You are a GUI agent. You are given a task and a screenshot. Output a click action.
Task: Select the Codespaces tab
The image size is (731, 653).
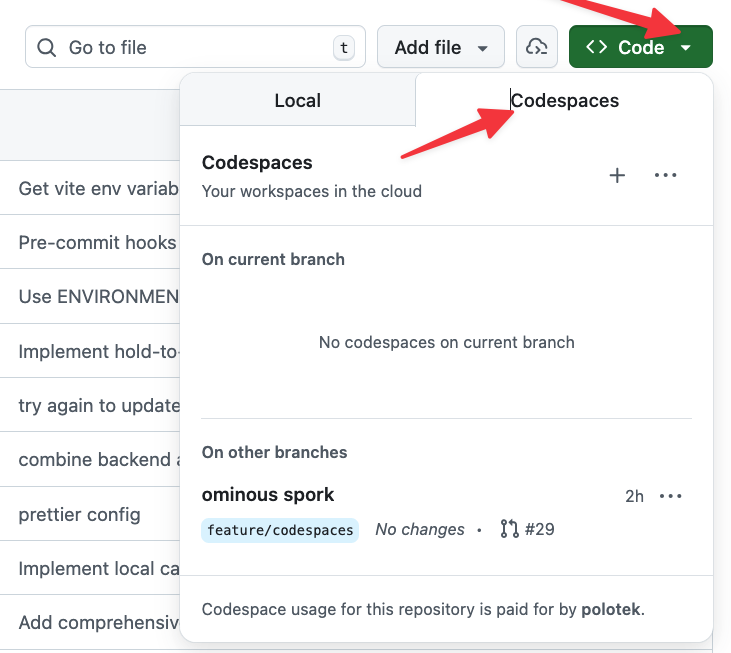pos(565,100)
